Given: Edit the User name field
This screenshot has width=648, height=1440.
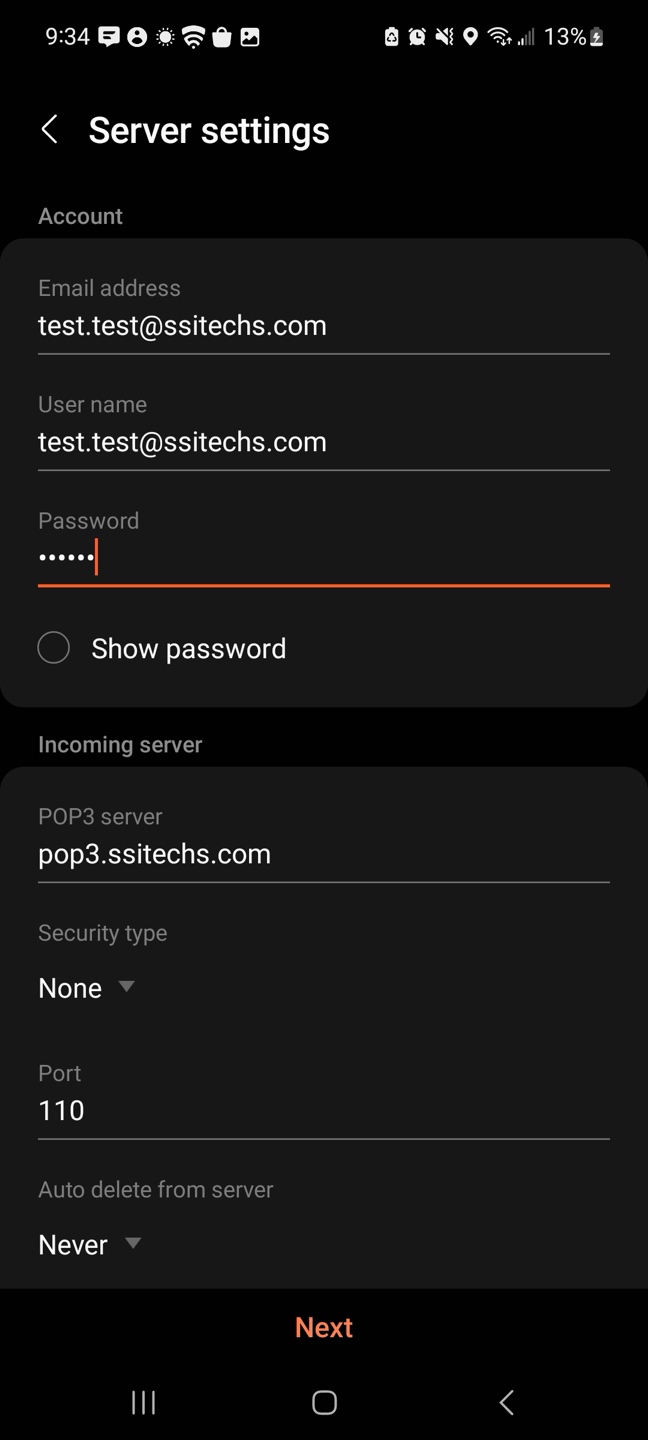Looking at the screenshot, I should pos(323,442).
